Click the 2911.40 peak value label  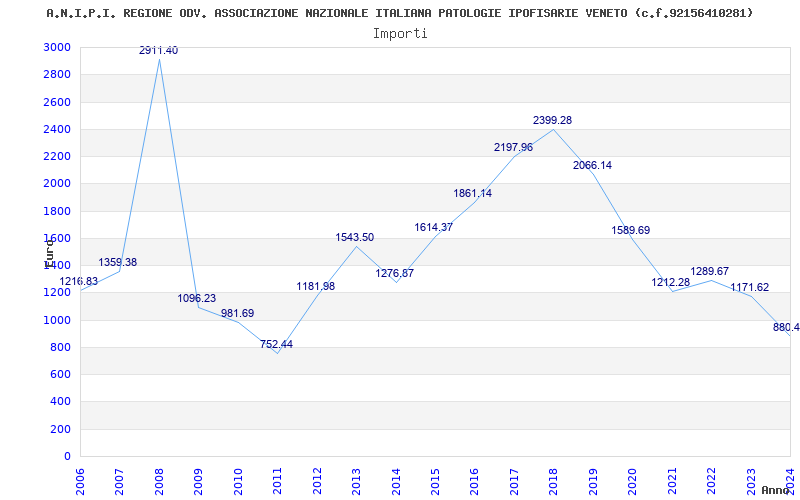pos(159,51)
